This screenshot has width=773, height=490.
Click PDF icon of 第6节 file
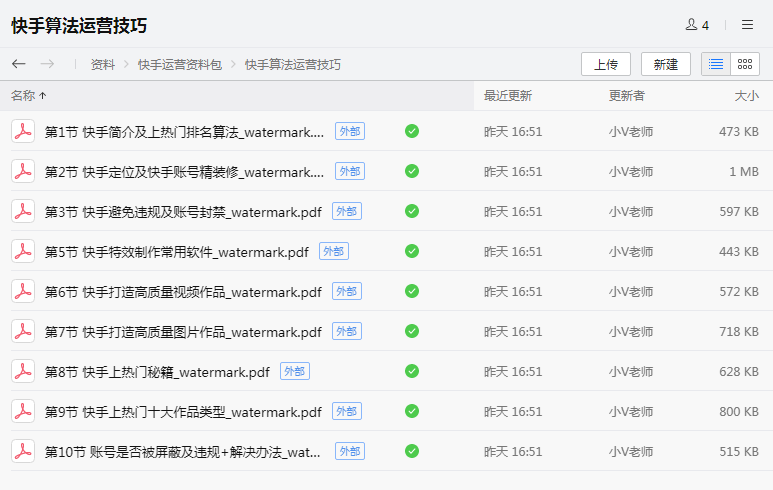(23, 291)
